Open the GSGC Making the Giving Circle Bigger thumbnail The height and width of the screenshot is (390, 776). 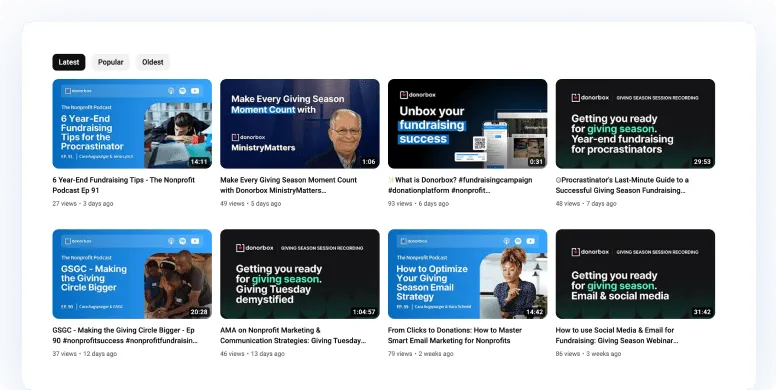point(132,274)
